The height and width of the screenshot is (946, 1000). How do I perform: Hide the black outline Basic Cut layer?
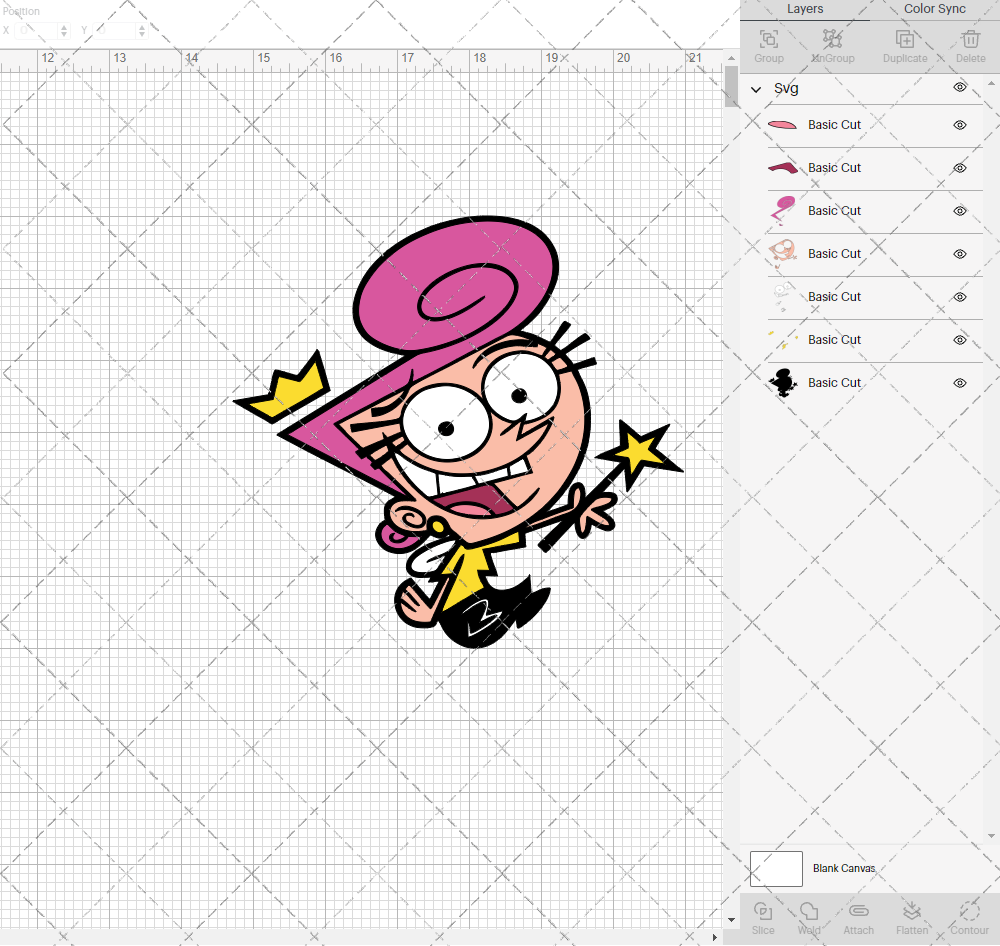pyautogui.click(x=959, y=383)
